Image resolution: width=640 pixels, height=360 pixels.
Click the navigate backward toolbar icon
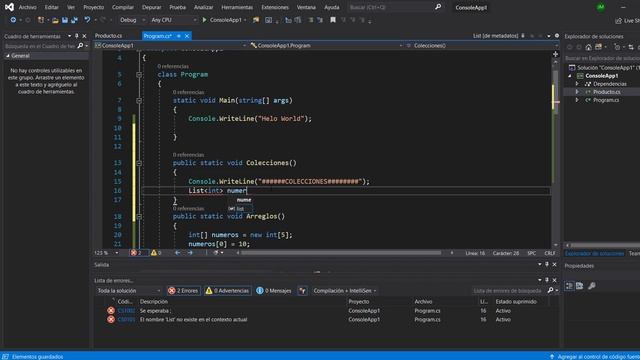(13, 20)
